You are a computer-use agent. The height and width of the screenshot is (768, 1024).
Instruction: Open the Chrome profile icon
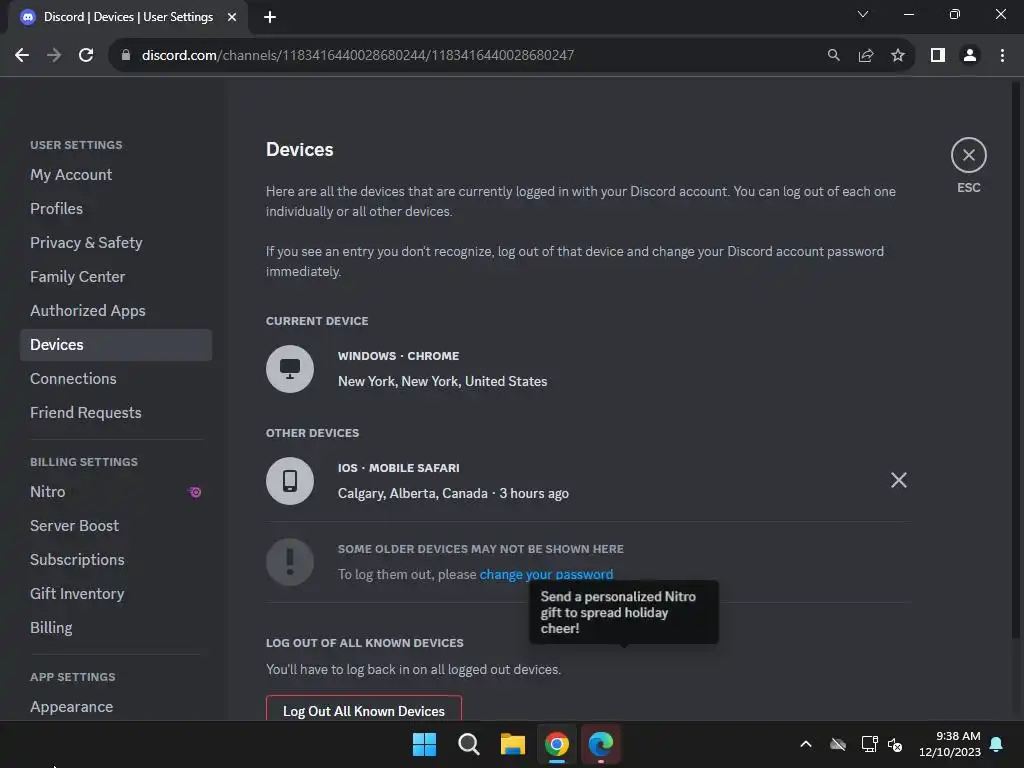pos(970,55)
